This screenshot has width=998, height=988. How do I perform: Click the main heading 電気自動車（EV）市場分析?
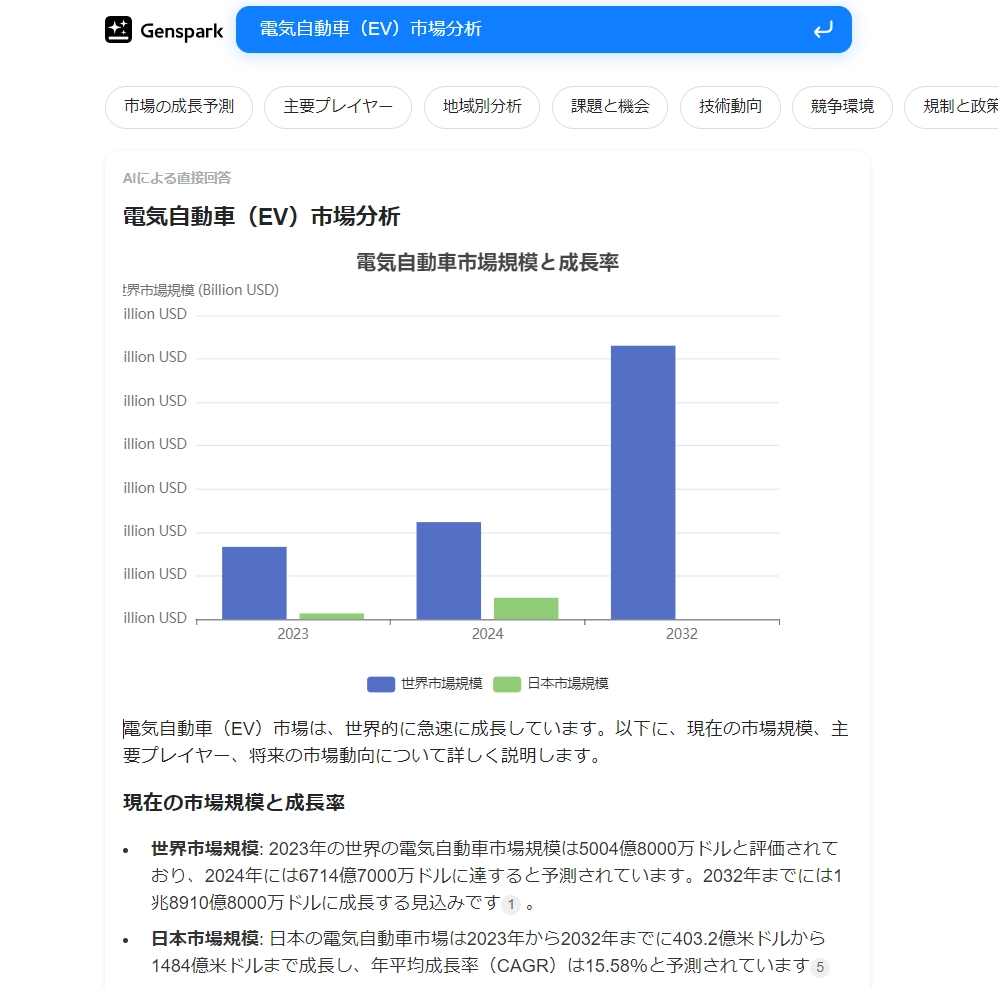point(262,216)
